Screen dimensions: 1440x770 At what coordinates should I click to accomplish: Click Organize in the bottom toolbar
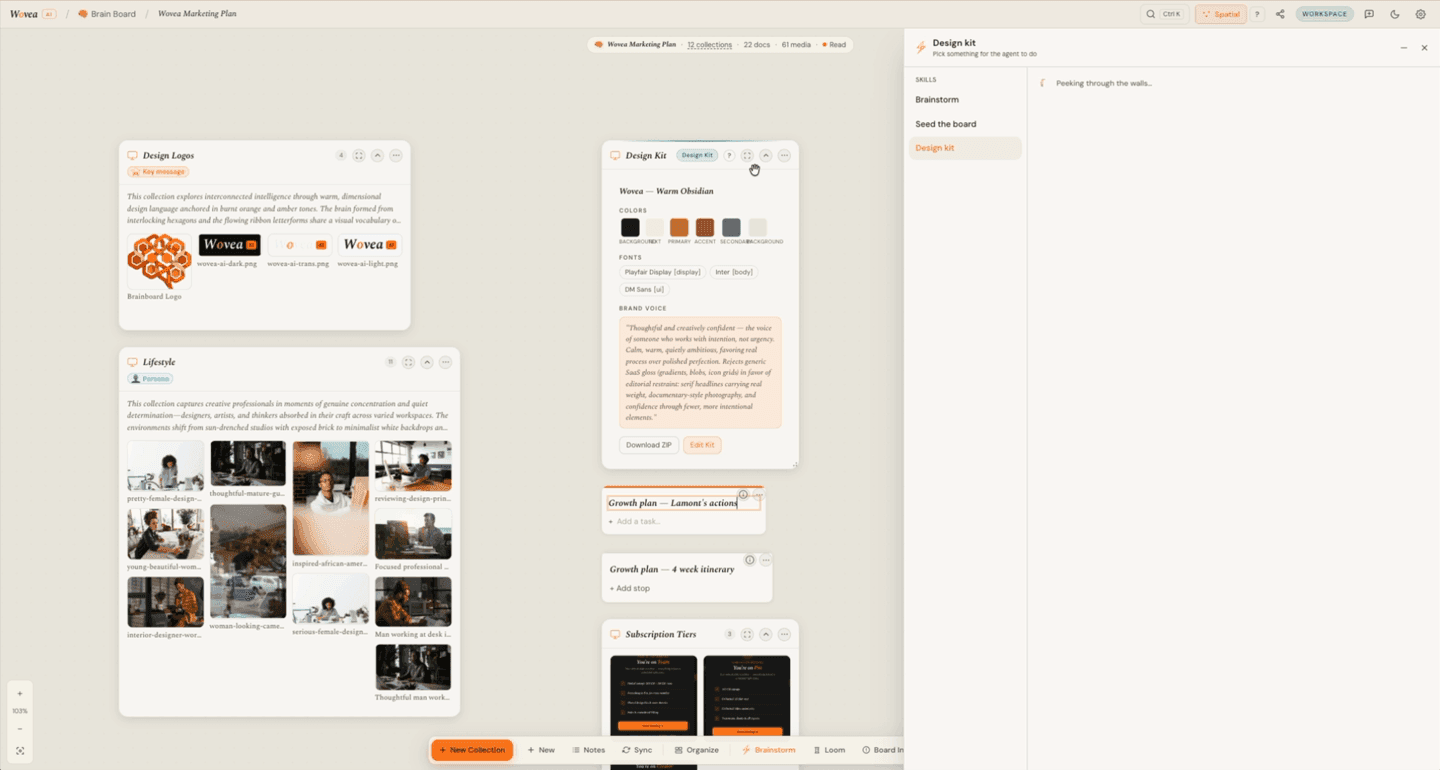697,750
